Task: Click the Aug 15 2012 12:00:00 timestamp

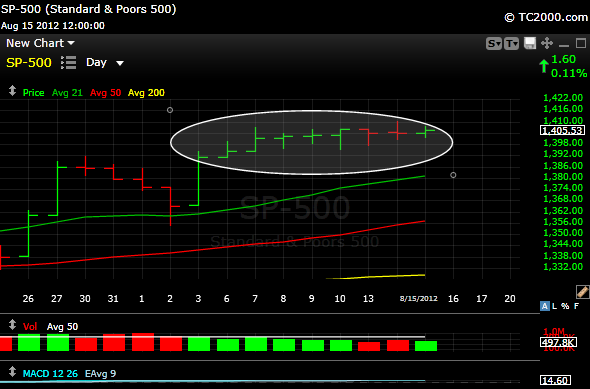Action: tap(53, 26)
